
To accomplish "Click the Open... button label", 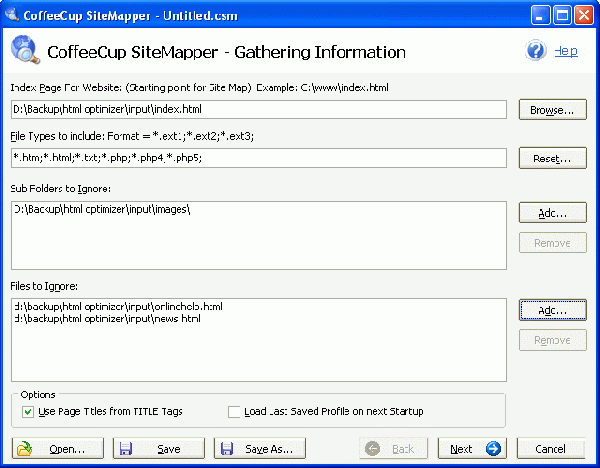I will [67, 449].
